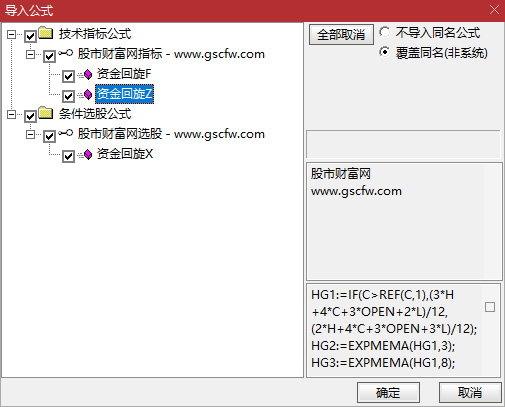Image resolution: width=505 pixels, height=407 pixels.
Task: Click the key icon beside 股市财富网指标
Action: tap(65, 53)
